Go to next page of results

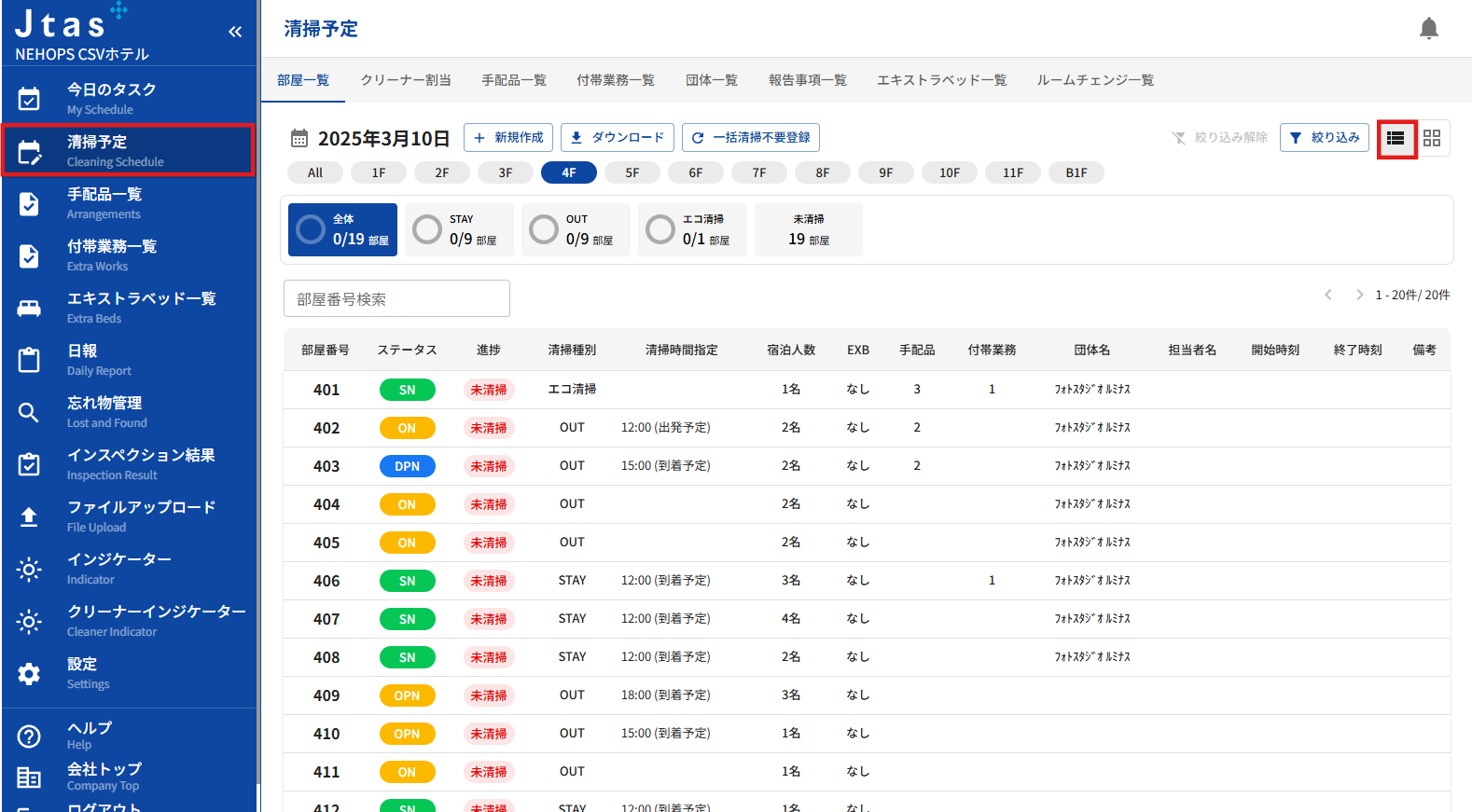(x=1359, y=295)
